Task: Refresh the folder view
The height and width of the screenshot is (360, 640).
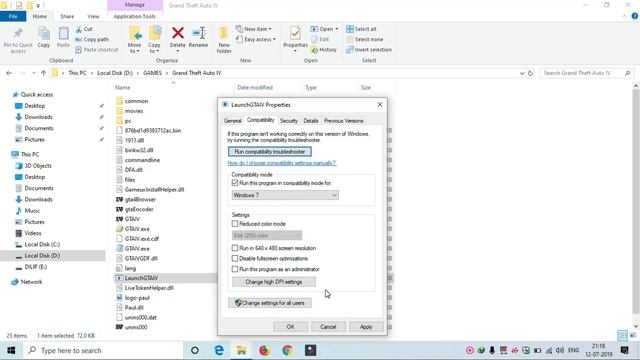Action: click(530, 73)
